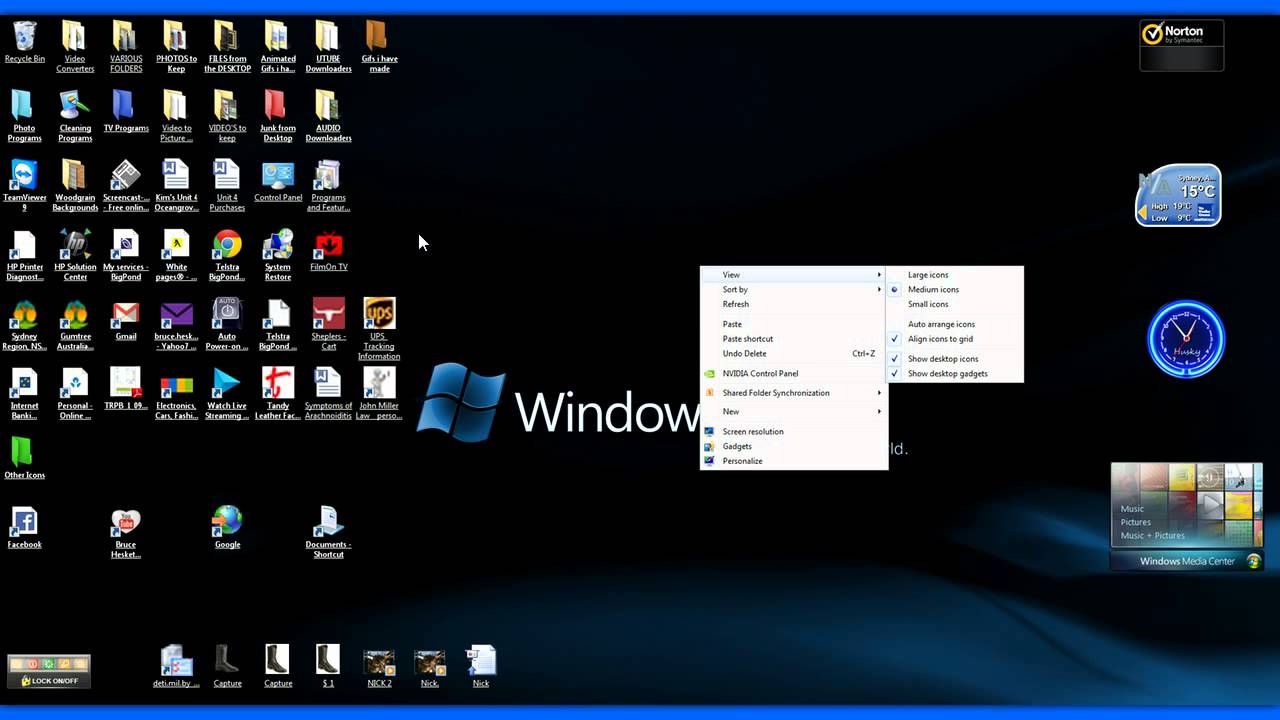The height and width of the screenshot is (720, 1280).
Task: Select the TV Programs blue folder
Action: 125,111
